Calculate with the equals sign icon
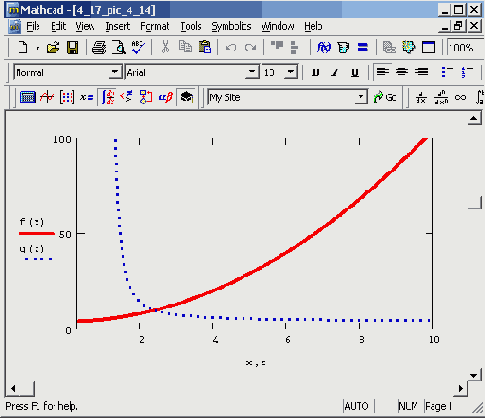 [363, 47]
